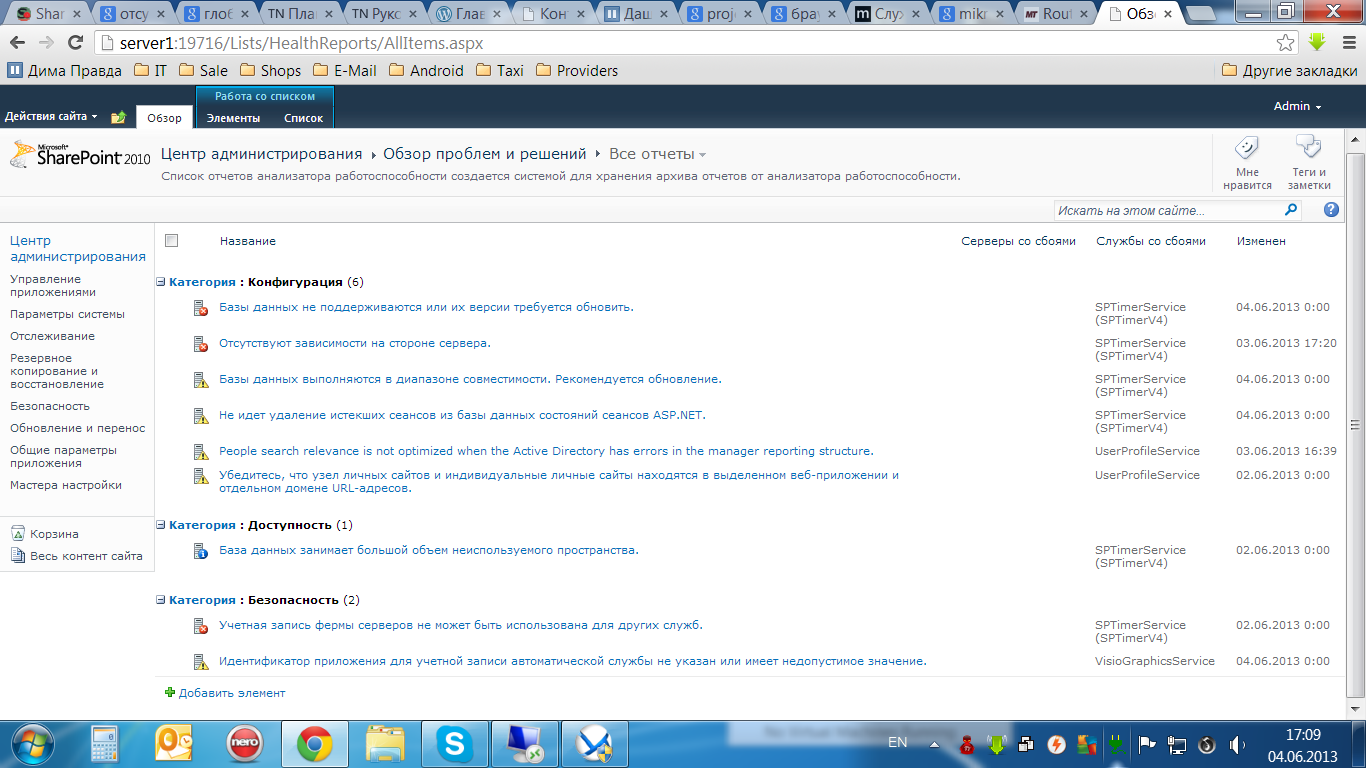Open the 'Providers' bookmarks folder
The image size is (1366, 768).
click(x=577, y=70)
